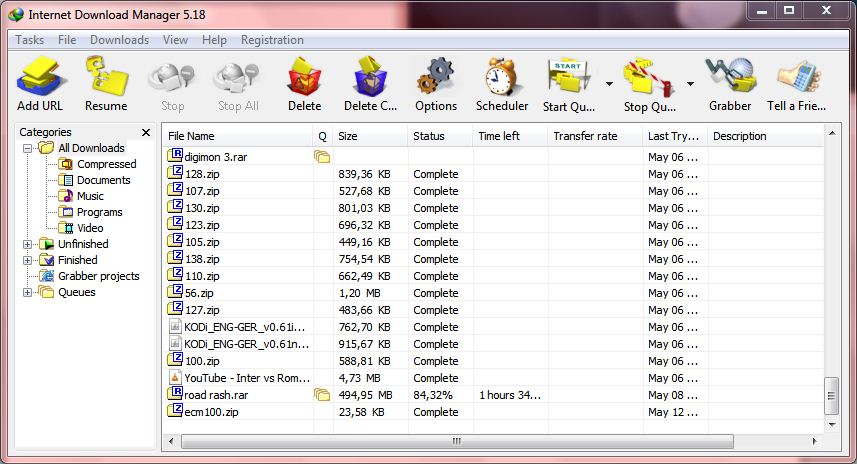This screenshot has height=464, width=857.
Task: Launch the Grabber tool icon
Action: (730, 76)
